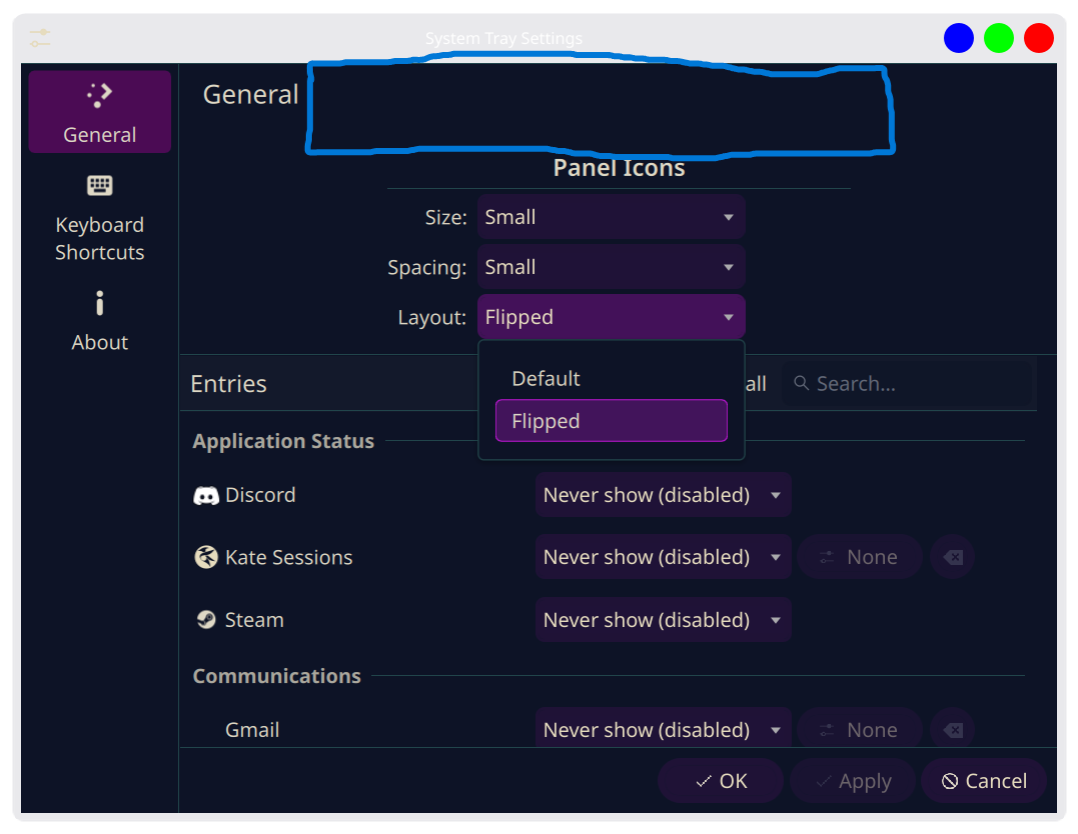Screen dimensions: 1078x834
Task: Open the Size dropdown
Action: (x=611, y=217)
